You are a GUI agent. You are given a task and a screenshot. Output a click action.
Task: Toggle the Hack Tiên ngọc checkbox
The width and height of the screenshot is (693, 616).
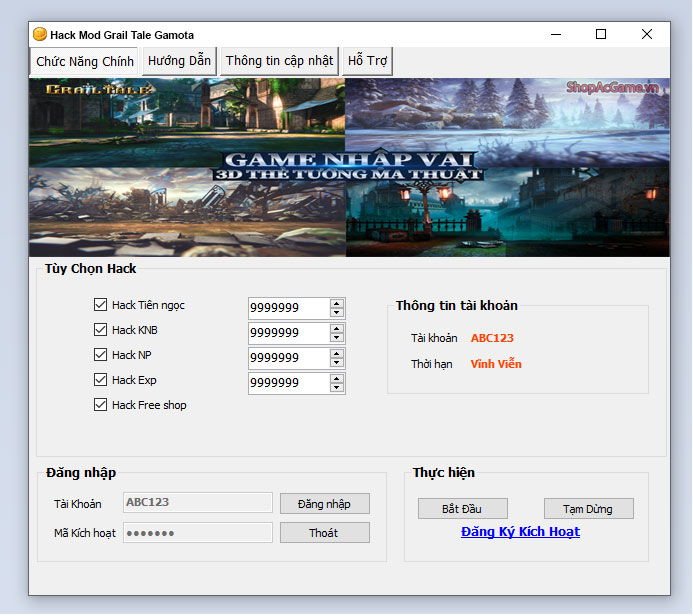coord(100,304)
